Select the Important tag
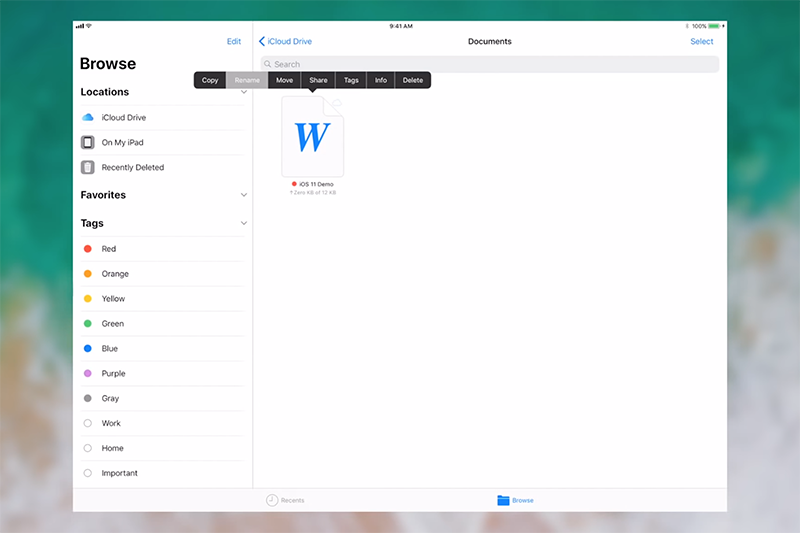 point(162,473)
